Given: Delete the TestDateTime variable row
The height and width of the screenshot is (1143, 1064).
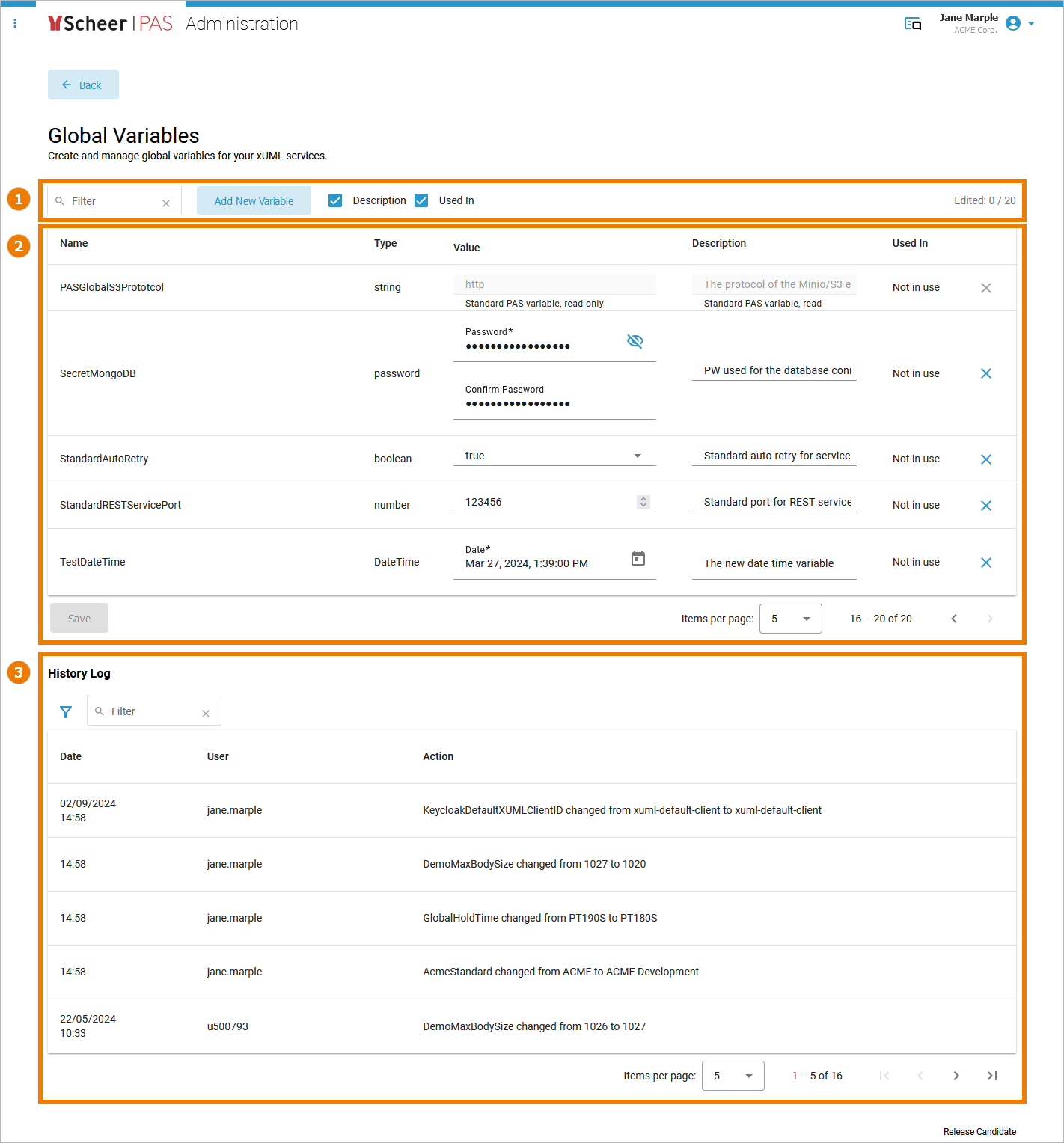Looking at the screenshot, I should point(986,562).
